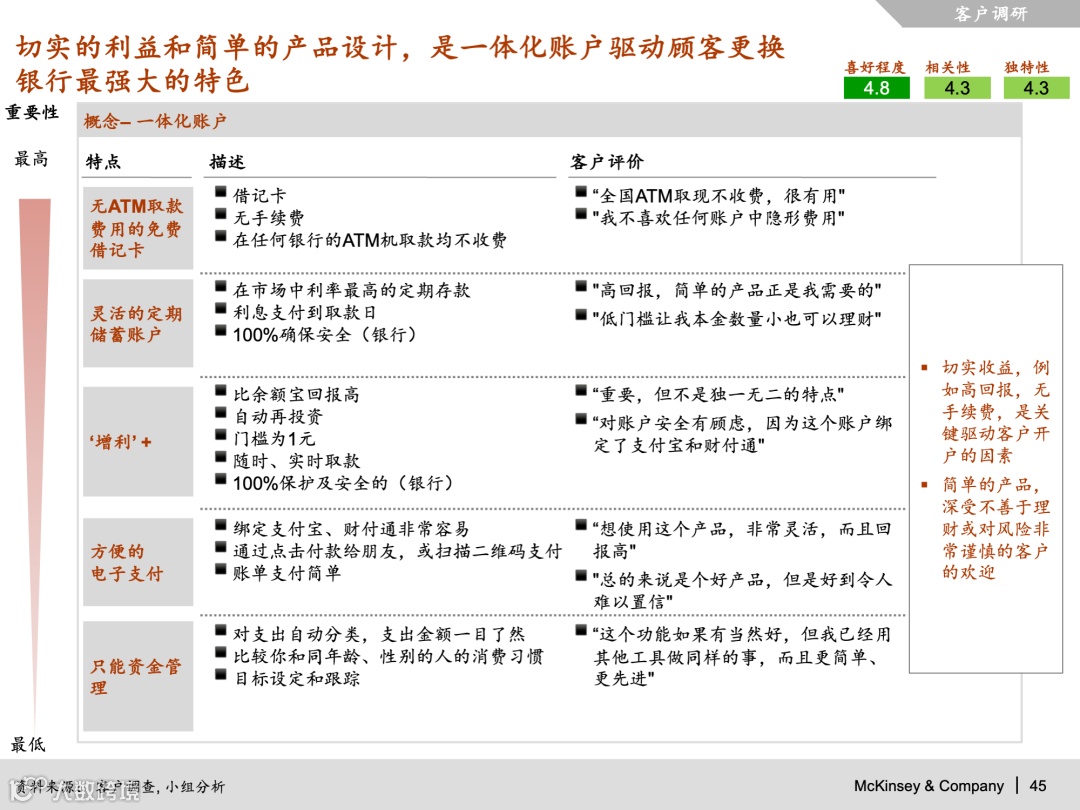Click 100%确保安全（银行）
The width and height of the screenshot is (1080, 810).
[325, 334]
